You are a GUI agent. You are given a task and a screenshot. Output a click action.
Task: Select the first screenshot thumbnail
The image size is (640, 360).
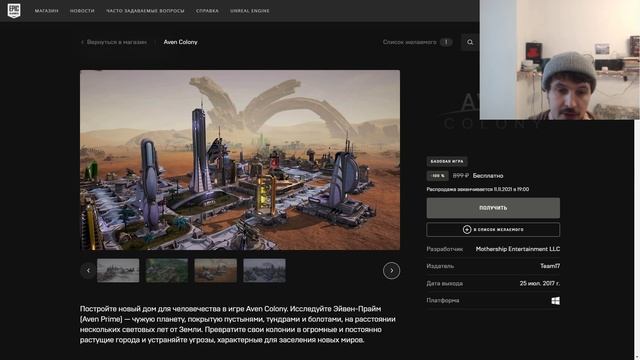pyautogui.click(x=118, y=271)
